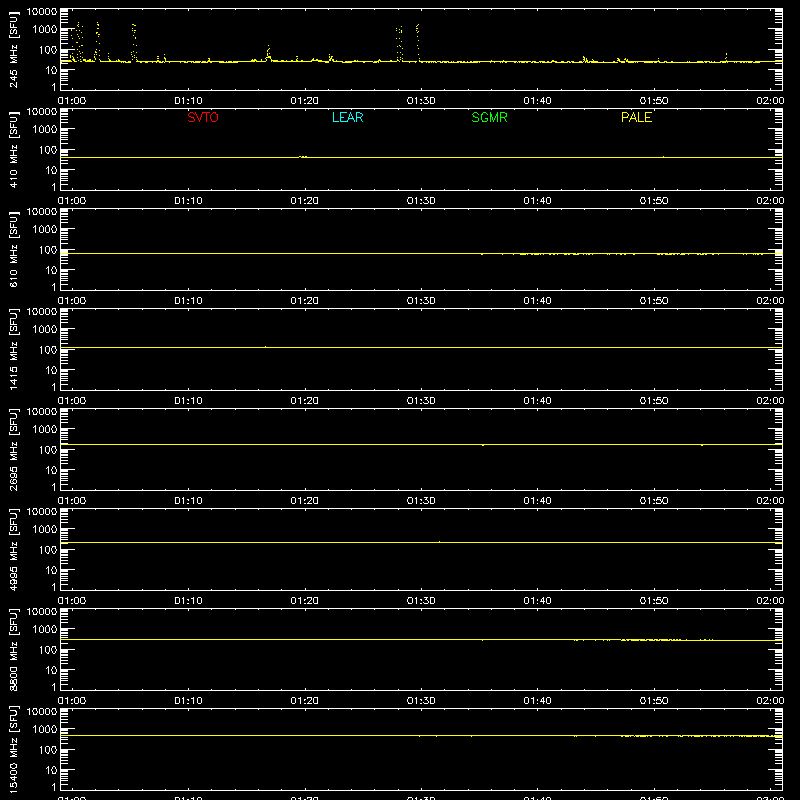
Task: Click the 10000 y-axis value on the 245 MHz plot
Action: point(42,11)
